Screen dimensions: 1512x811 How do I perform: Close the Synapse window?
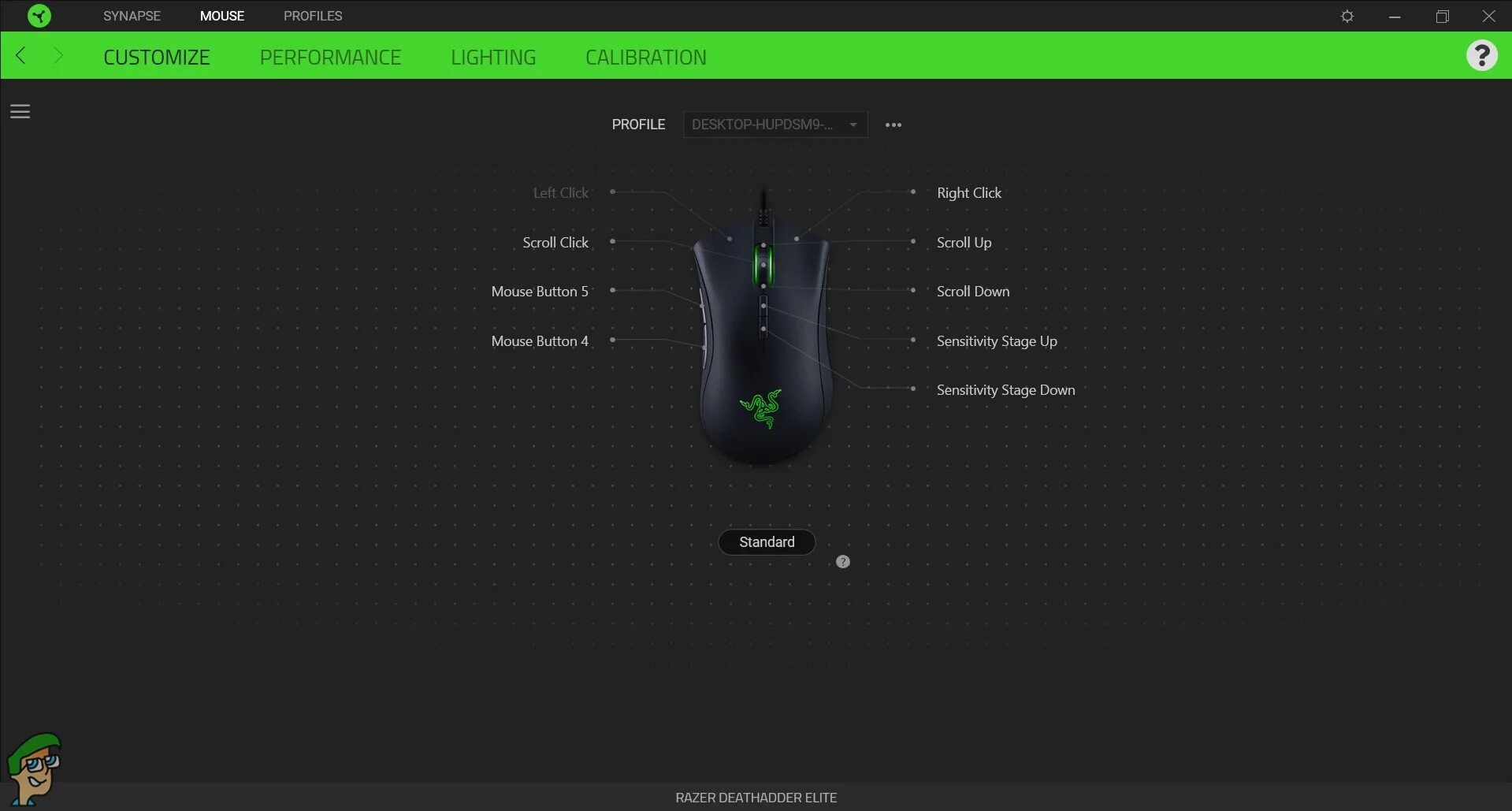(1488, 16)
